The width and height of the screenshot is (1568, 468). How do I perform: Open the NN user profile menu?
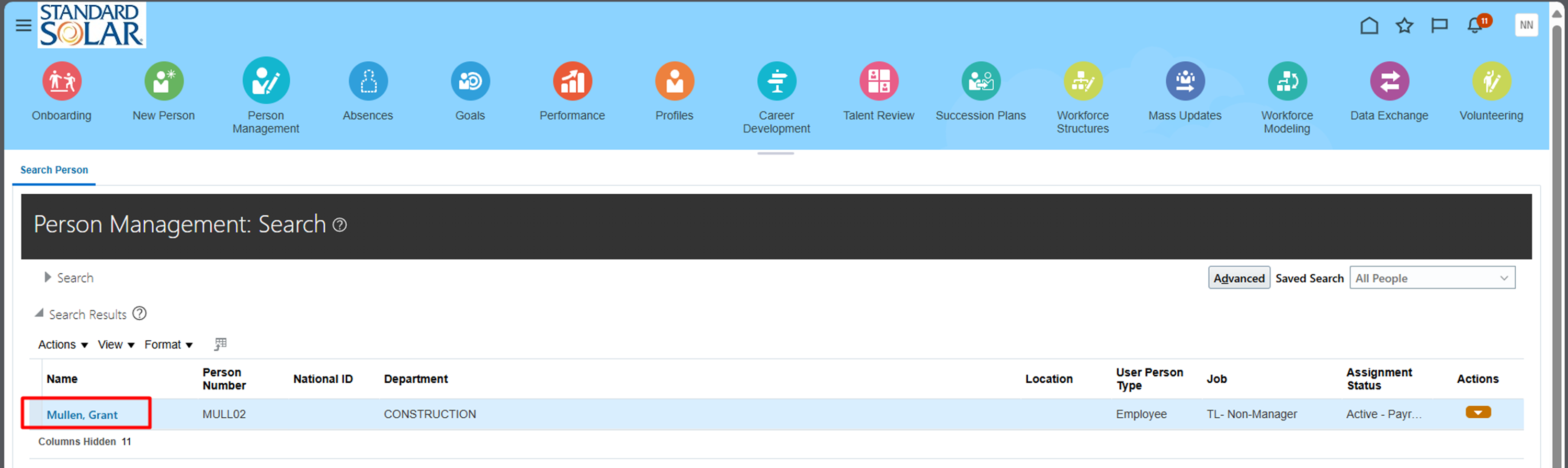pos(1526,25)
